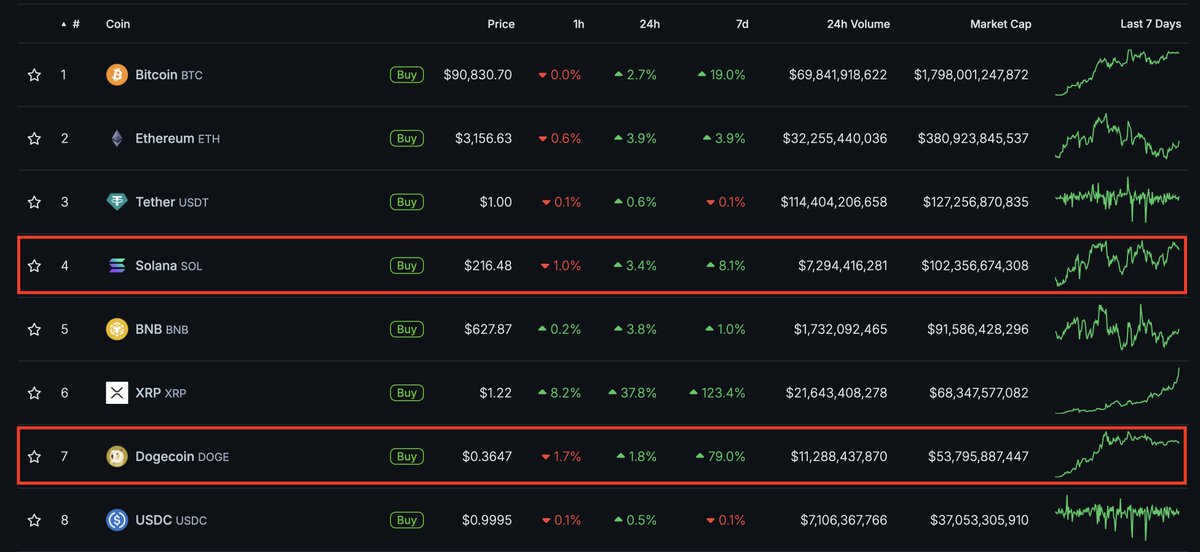
Task: Click Bitcoin price $90,830.70
Action: 478,75
